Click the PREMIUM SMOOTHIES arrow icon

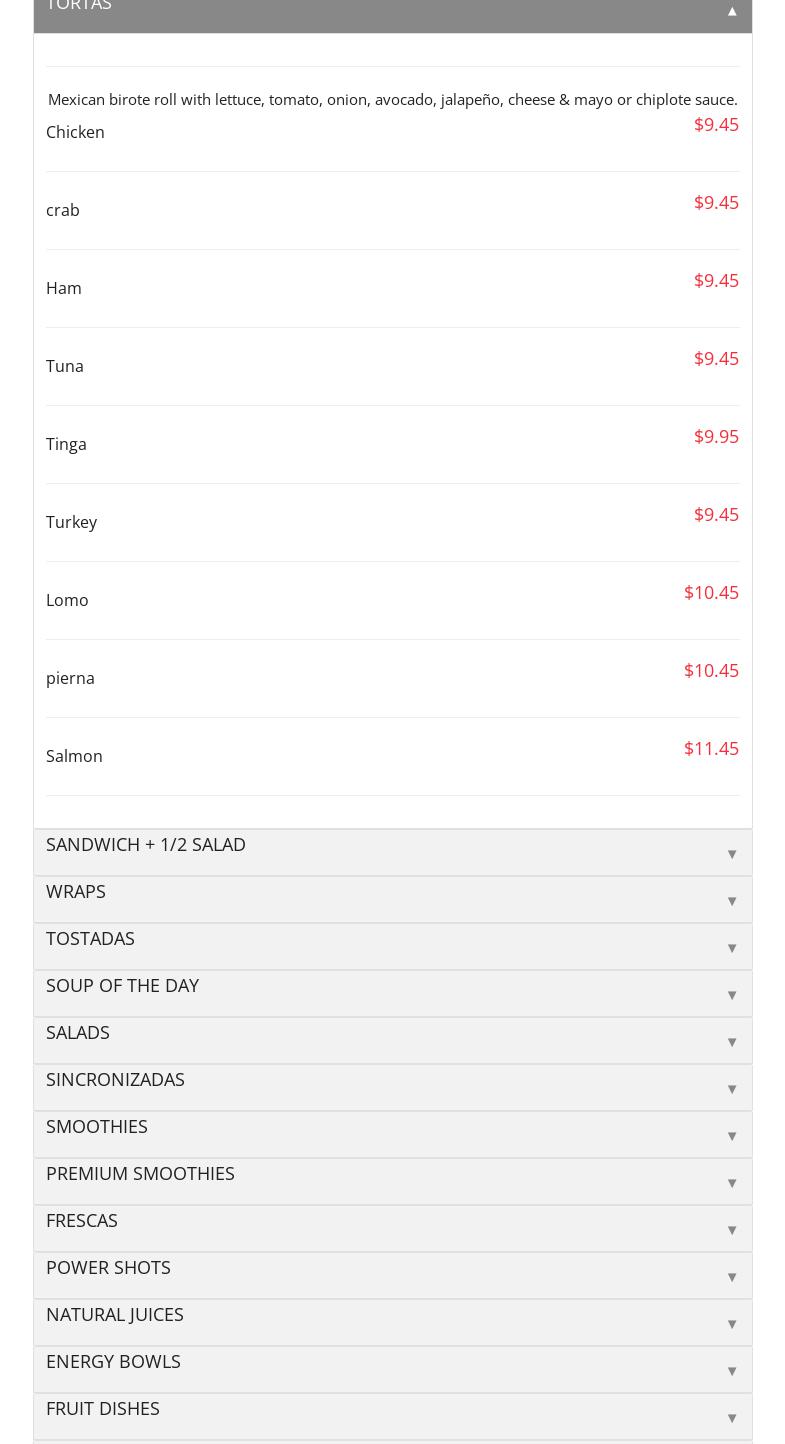tap(732, 1183)
